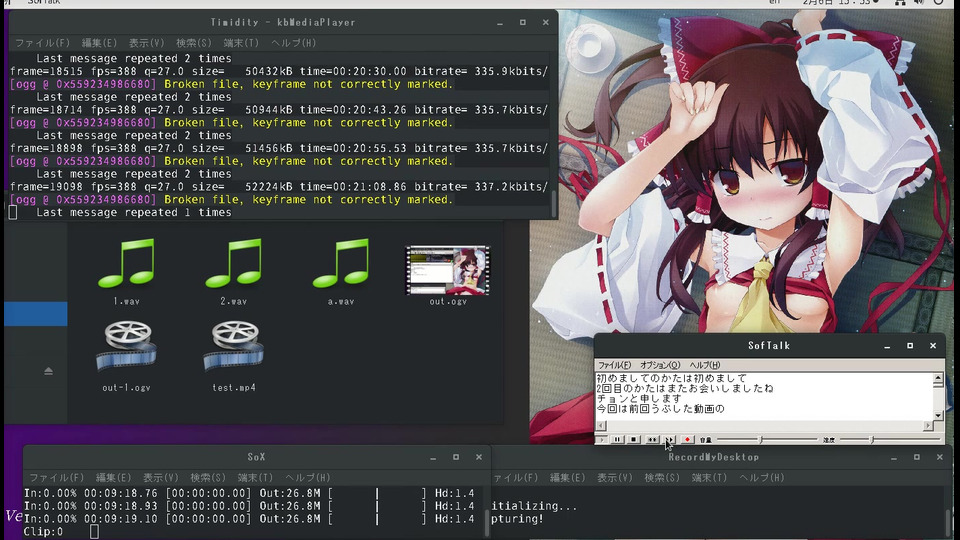Open 端末(T) menu in RecordMyDesktop window

[709, 478]
